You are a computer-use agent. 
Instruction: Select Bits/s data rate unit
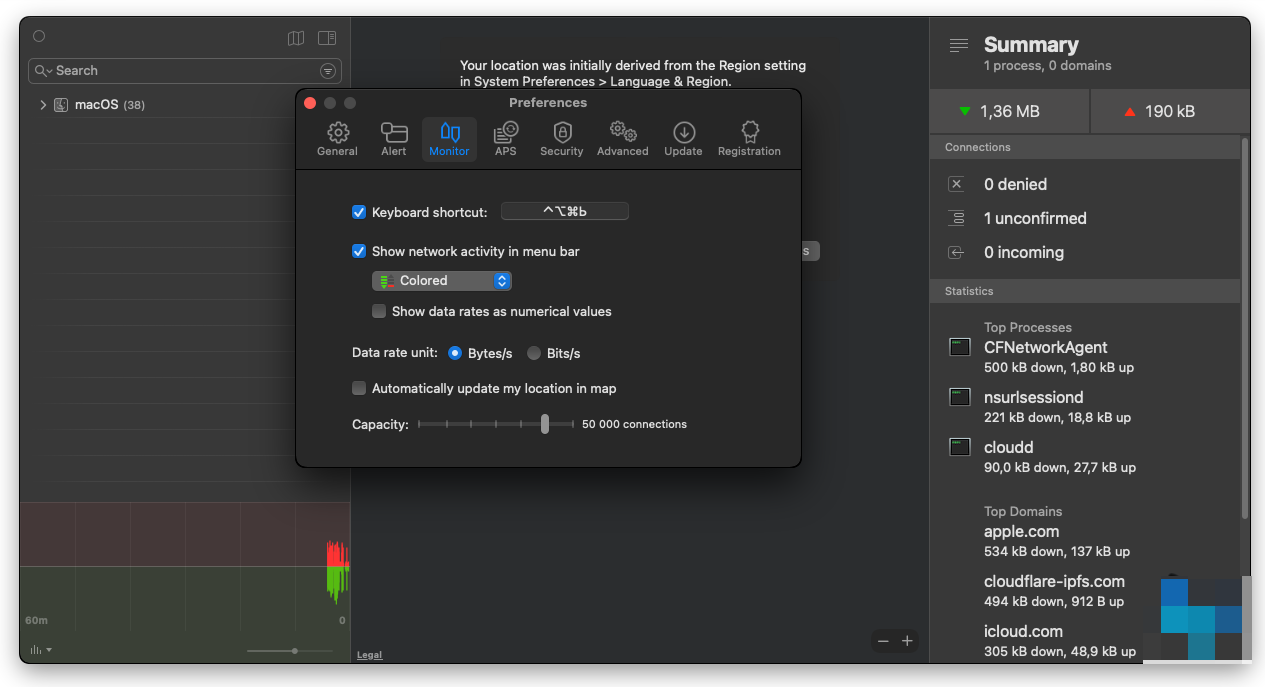pos(534,353)
